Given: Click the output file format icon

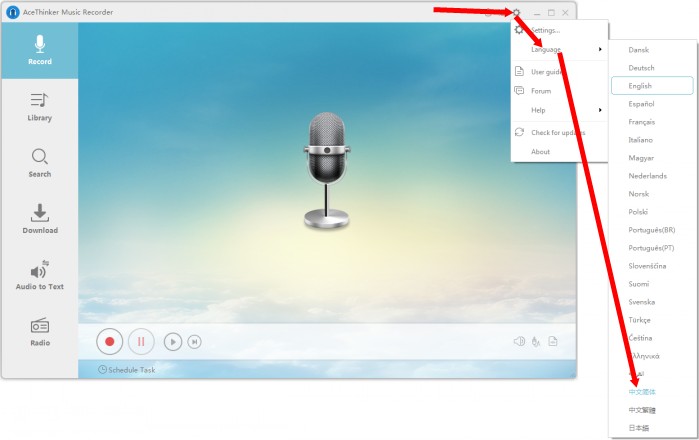Looking at the screenshot, I should click(x=553, y=341).
